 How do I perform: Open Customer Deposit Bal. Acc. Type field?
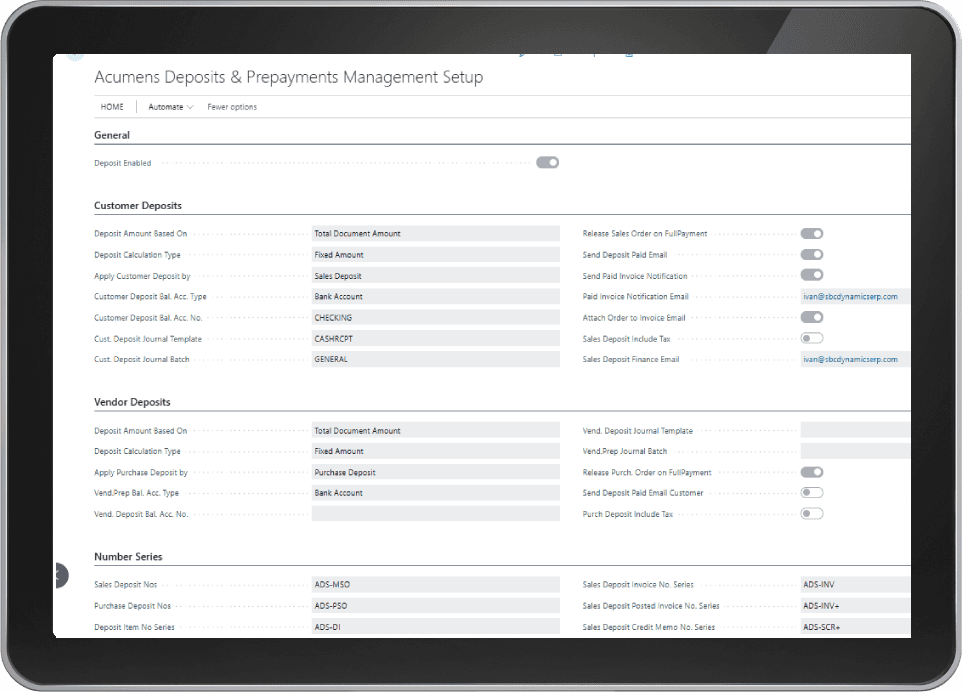[435, 297]
